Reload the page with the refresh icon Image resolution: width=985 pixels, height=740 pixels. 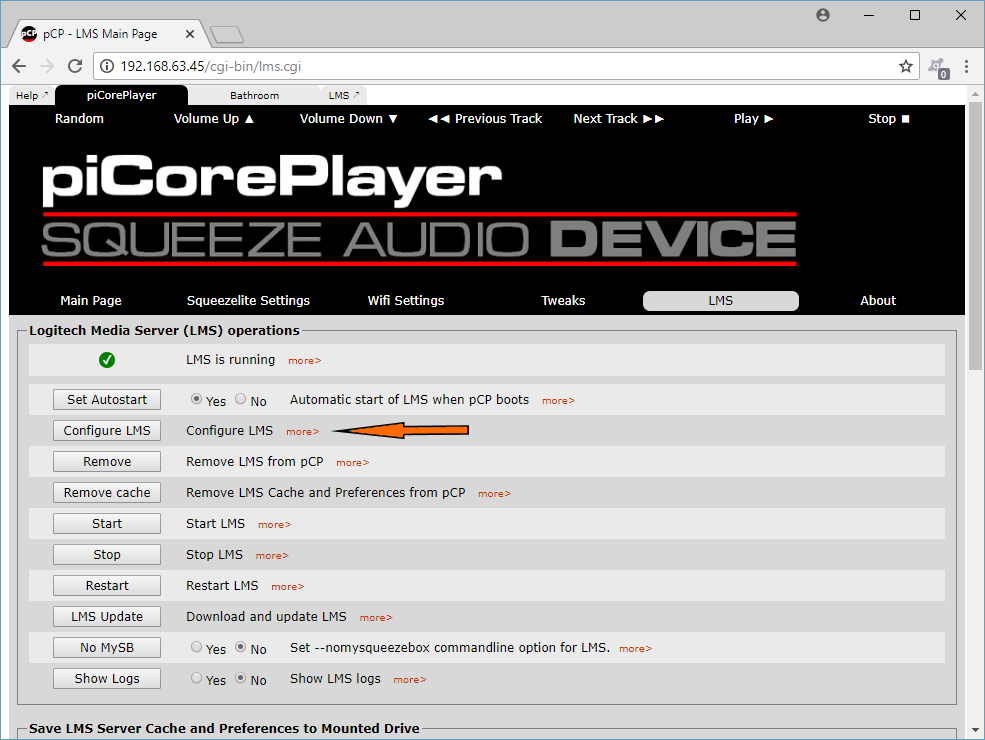(75, 66)
